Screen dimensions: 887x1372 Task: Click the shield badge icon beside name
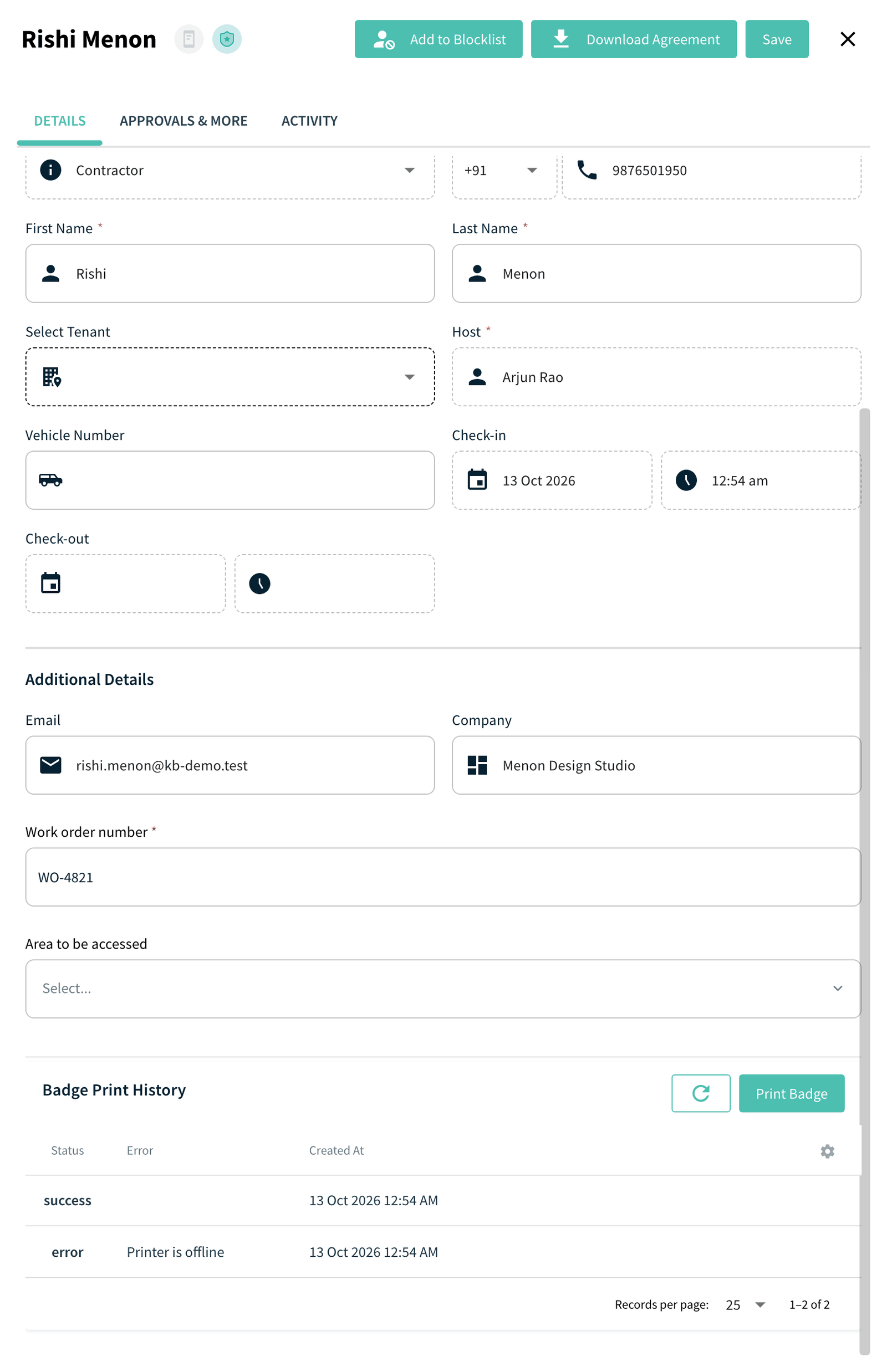(x=227, y=39)
